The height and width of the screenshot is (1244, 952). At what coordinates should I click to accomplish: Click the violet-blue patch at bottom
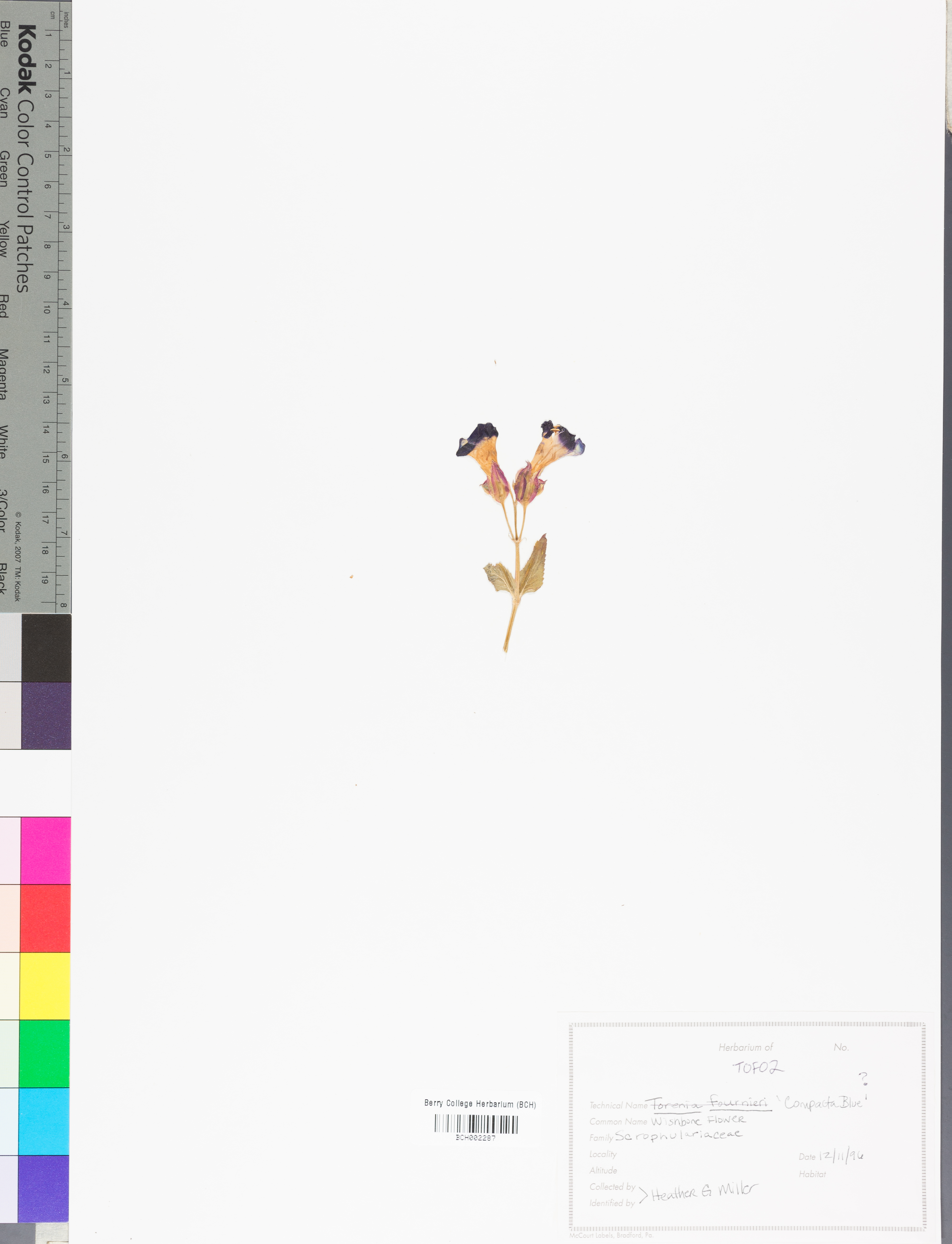(x=43, y=1189)
